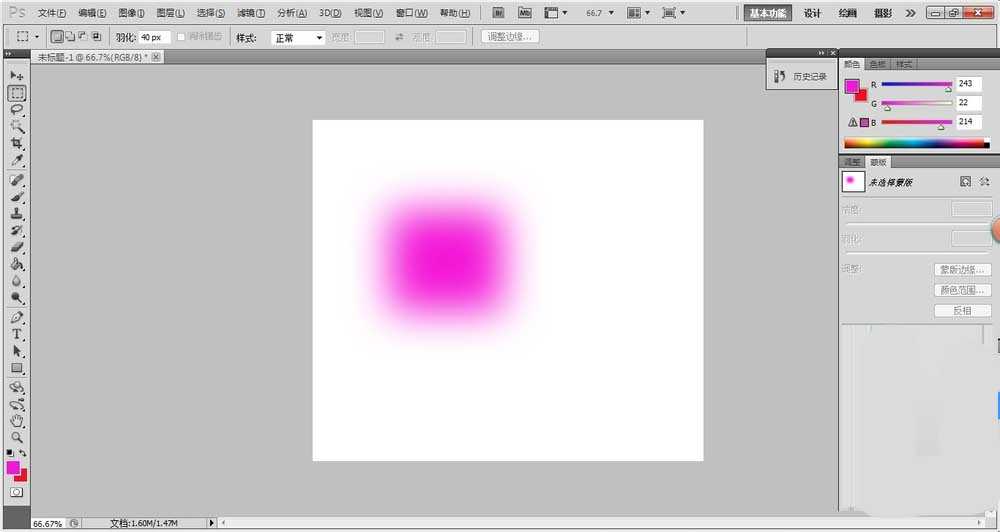1000x532 pixels.
Task: Open the tool preset picker arrow
Action: [37, 37]
